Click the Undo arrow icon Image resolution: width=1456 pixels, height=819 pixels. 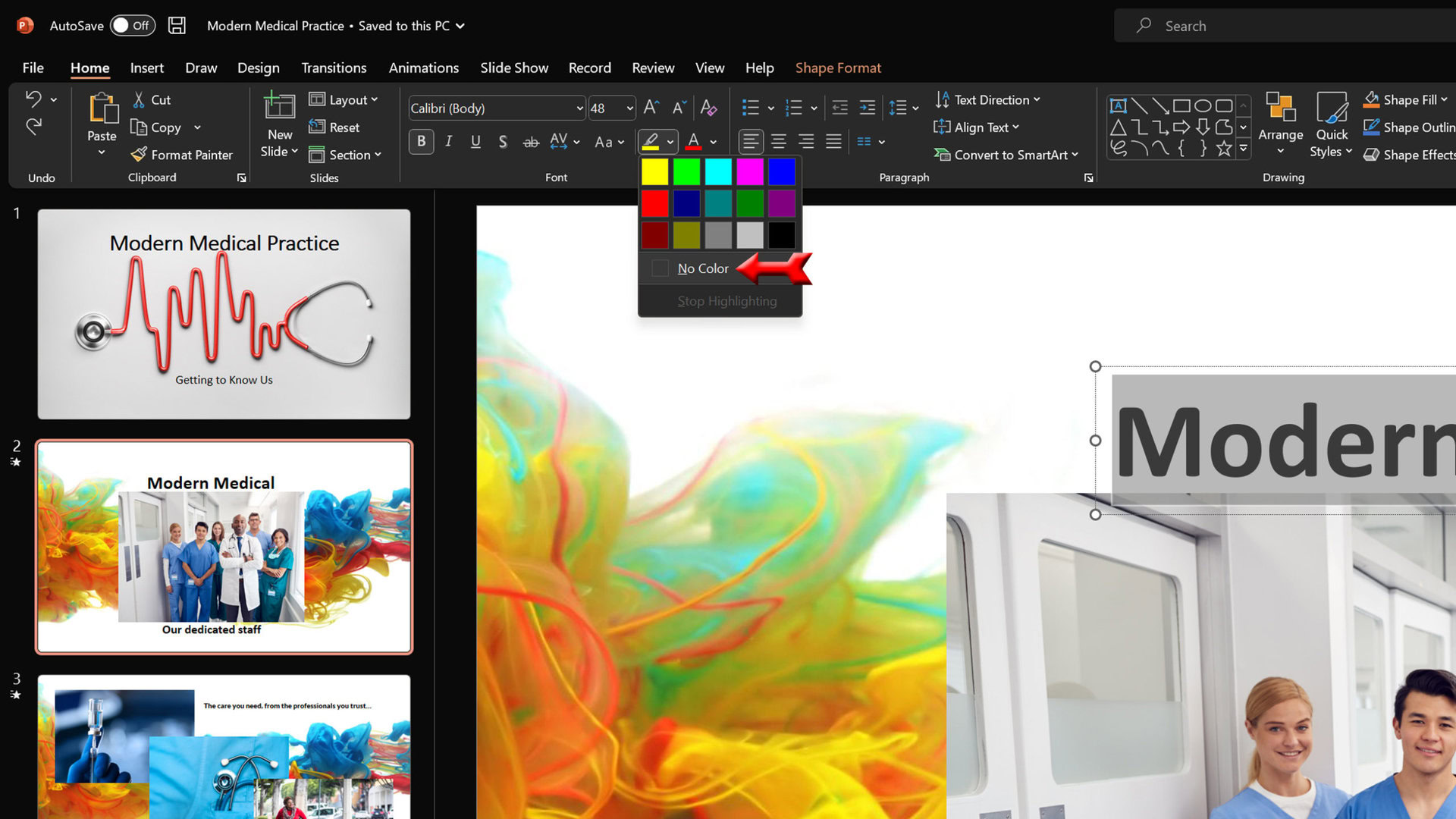tap(33, 99)
